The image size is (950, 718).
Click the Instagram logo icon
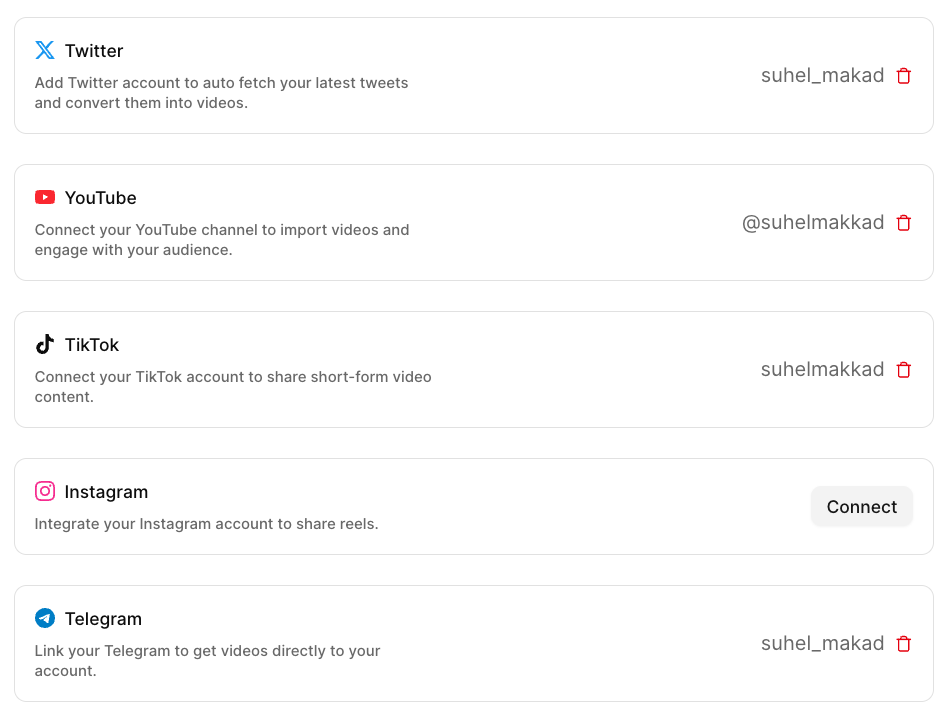45,491
